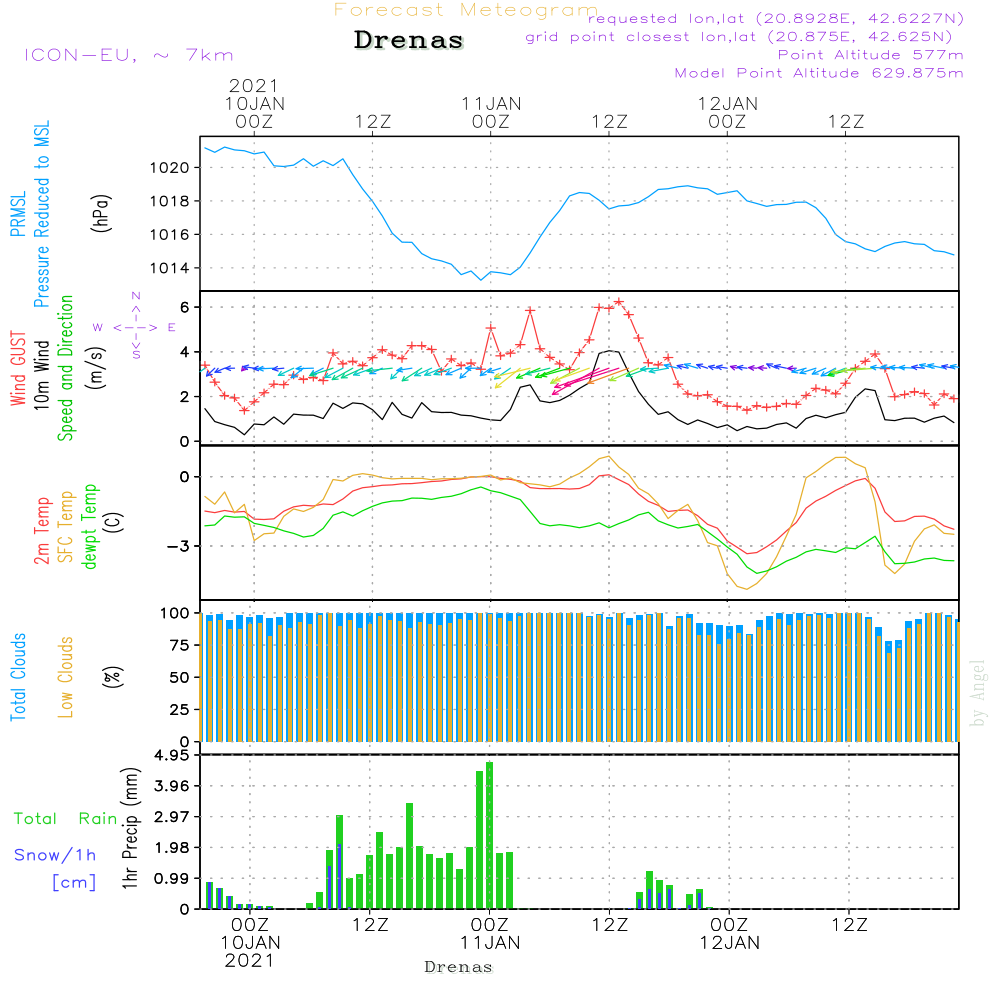The width and height of the screenshot is (1000, 1000).
Task: Click the N letter on the compass rose
Action: click(136, 296)
